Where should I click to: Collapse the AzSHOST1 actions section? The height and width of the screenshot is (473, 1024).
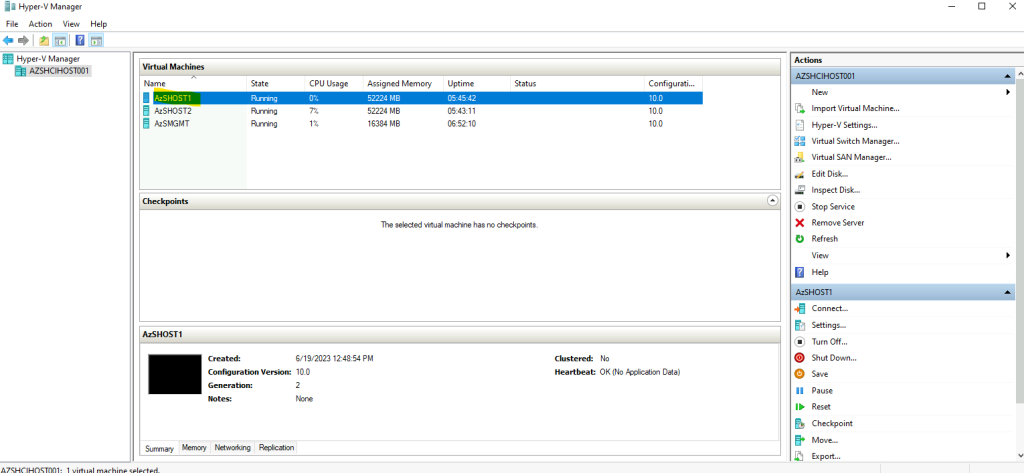click(1008, 292)
